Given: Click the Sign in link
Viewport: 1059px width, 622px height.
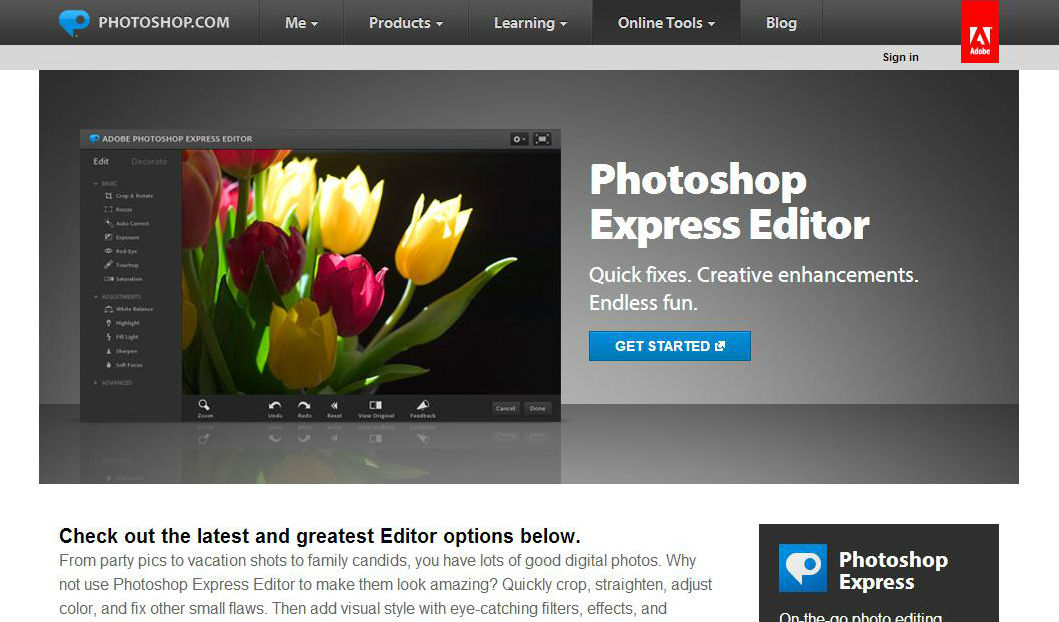Looking at the screenshot, I should (900, 57).
